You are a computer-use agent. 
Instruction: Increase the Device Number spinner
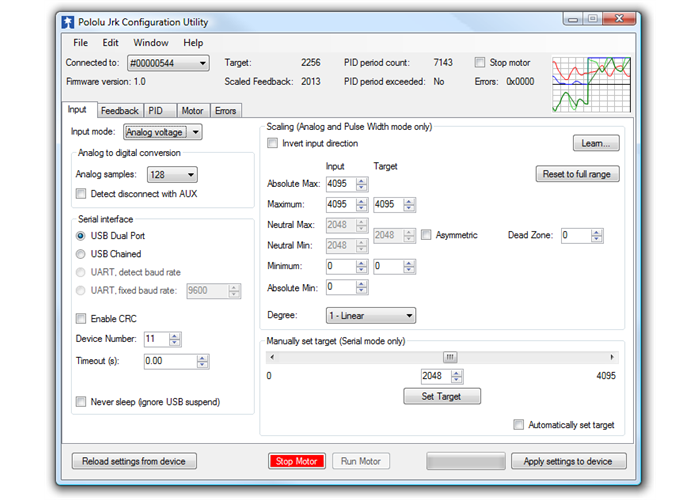click(176, 336)
